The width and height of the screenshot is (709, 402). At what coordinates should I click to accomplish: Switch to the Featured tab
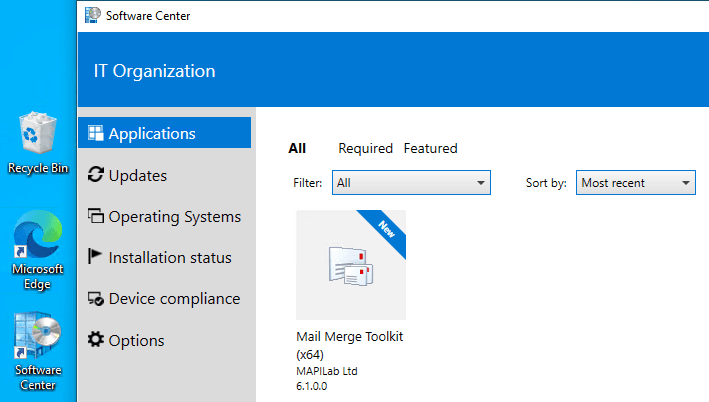tap(430, 148)
